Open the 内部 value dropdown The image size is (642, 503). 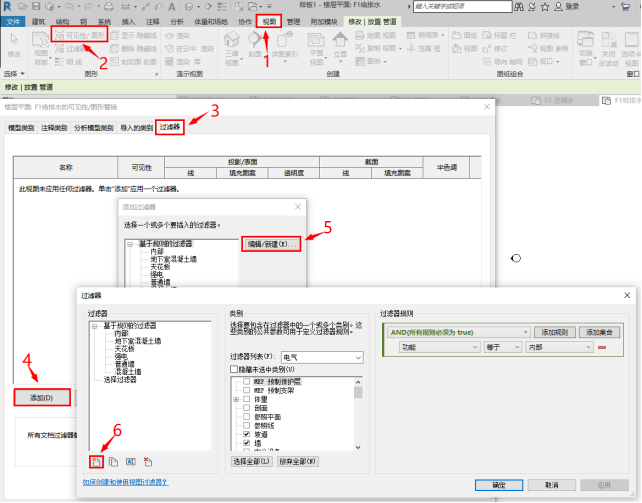pos(559,347)
